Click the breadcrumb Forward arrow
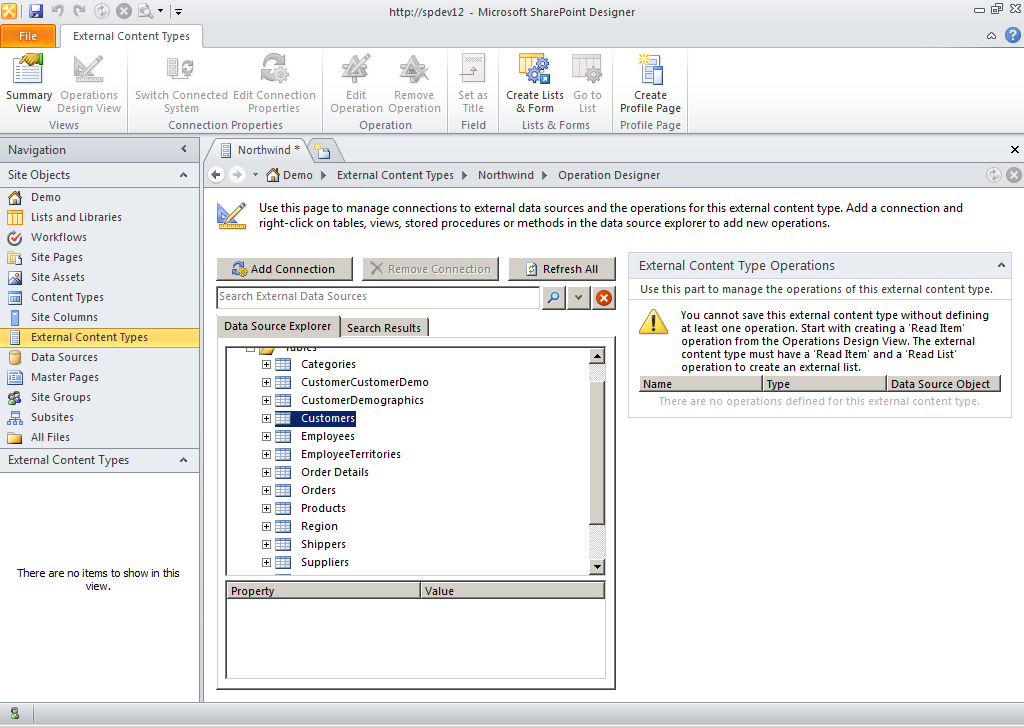 click(x=237, y=175)
